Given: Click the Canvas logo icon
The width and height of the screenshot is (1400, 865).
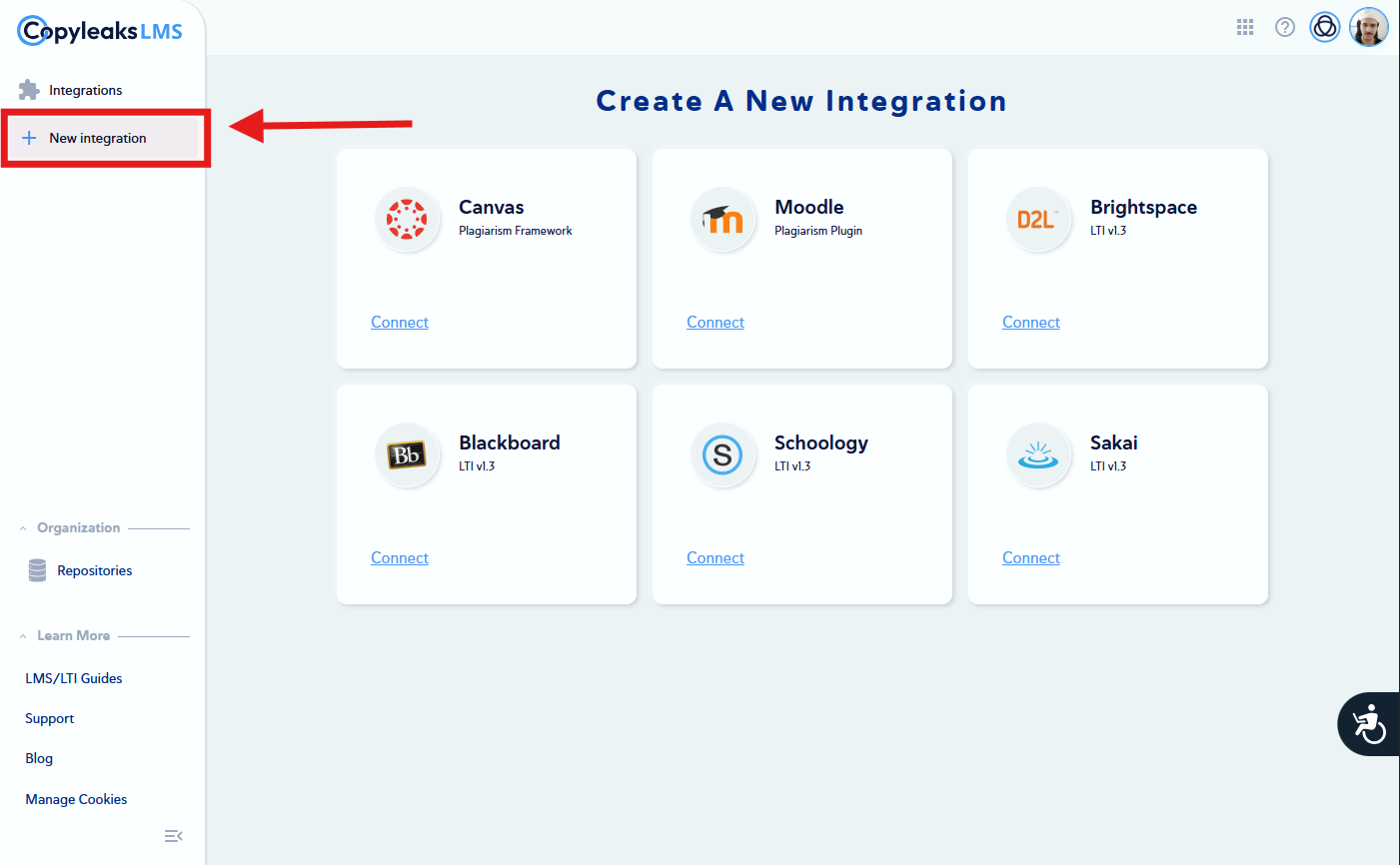Looking at the screenshot, I should tap(407, 219).
